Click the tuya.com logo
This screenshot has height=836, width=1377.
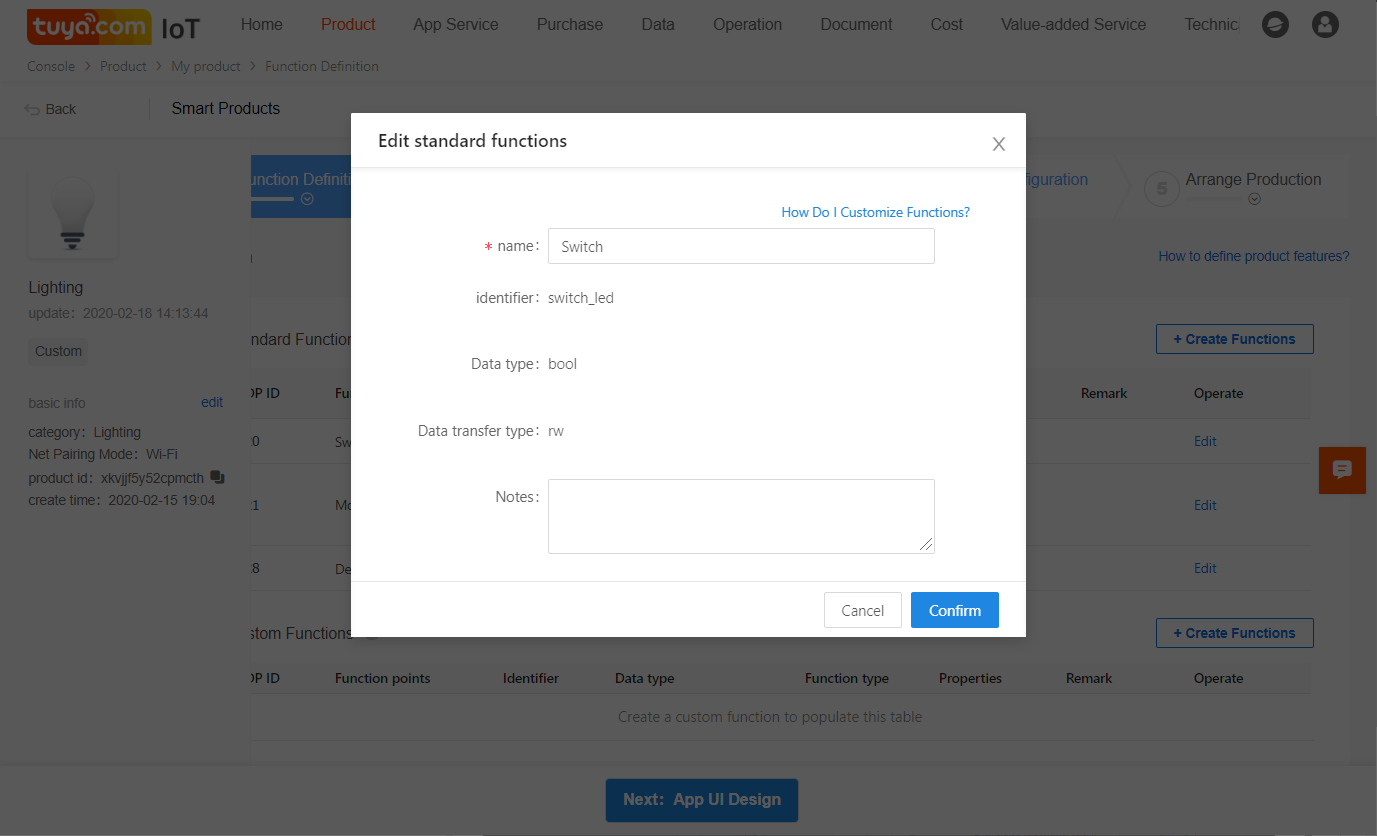pos(89,27)
